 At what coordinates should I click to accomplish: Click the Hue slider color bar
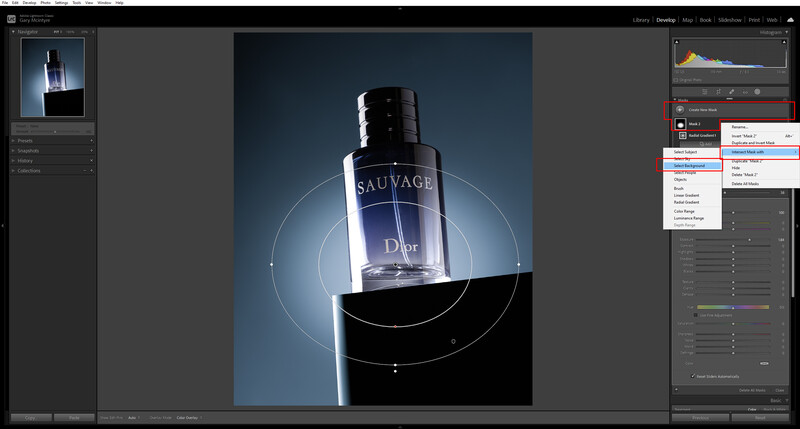click(x=733, y=307)
